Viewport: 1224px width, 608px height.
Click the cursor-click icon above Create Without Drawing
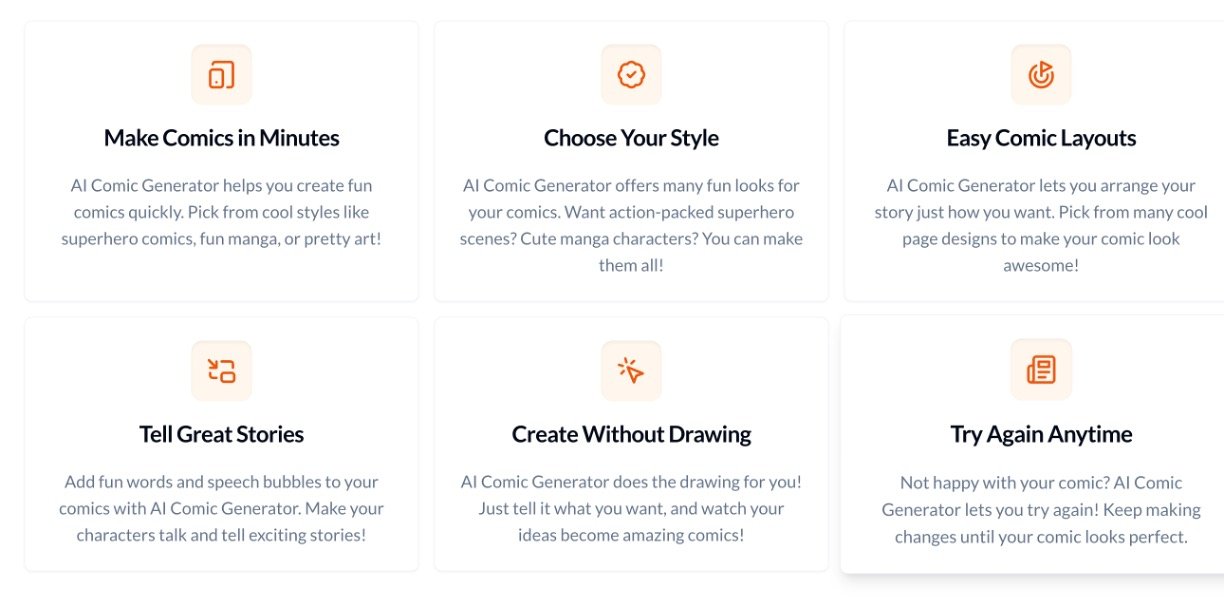(631, 371)
